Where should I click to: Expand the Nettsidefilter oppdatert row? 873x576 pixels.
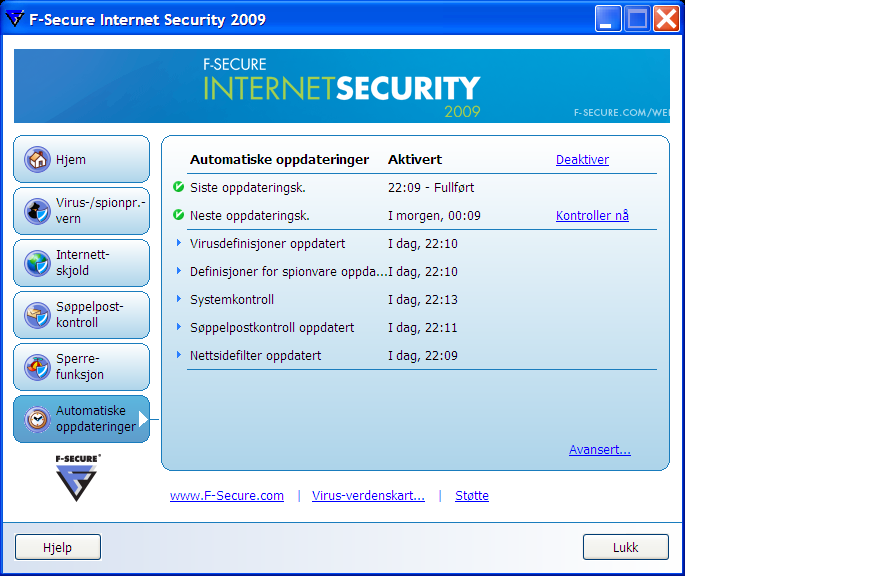178,355
